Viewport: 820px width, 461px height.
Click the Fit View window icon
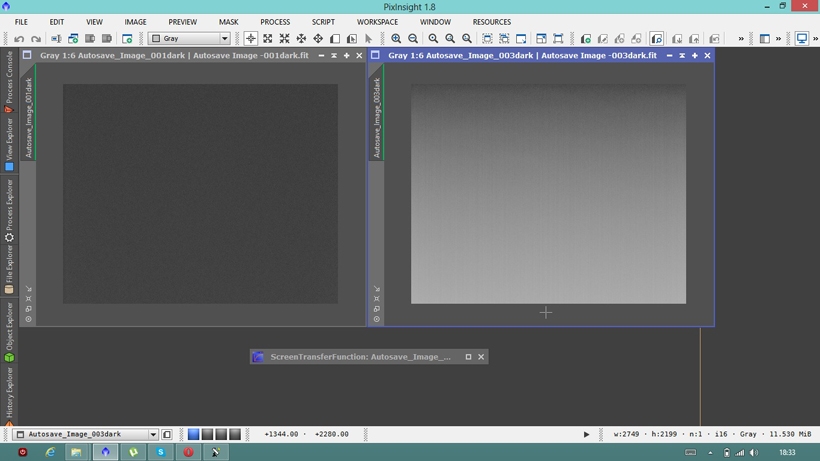(541, 39)
